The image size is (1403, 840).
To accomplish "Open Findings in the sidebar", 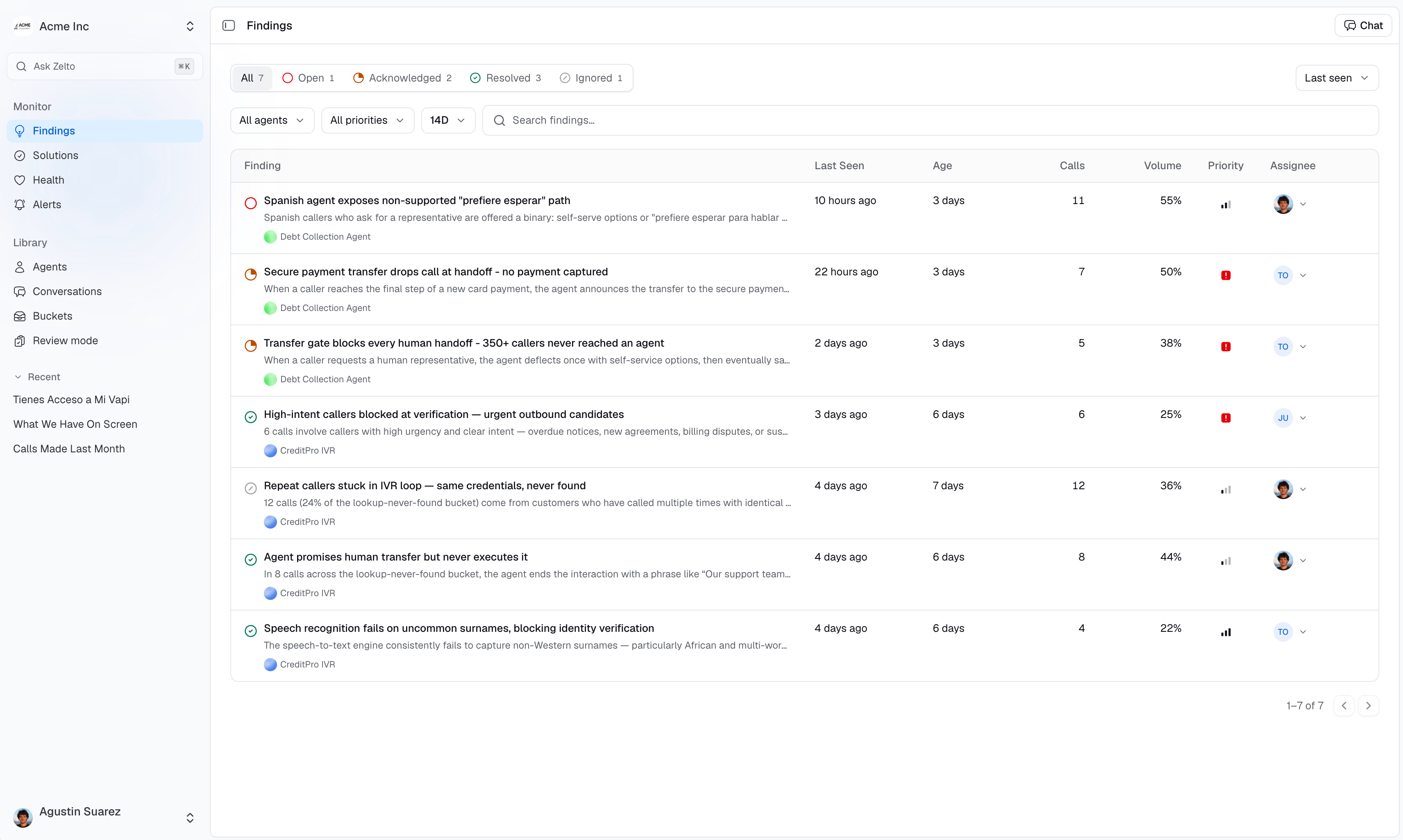I will click(x=105, y=131).
